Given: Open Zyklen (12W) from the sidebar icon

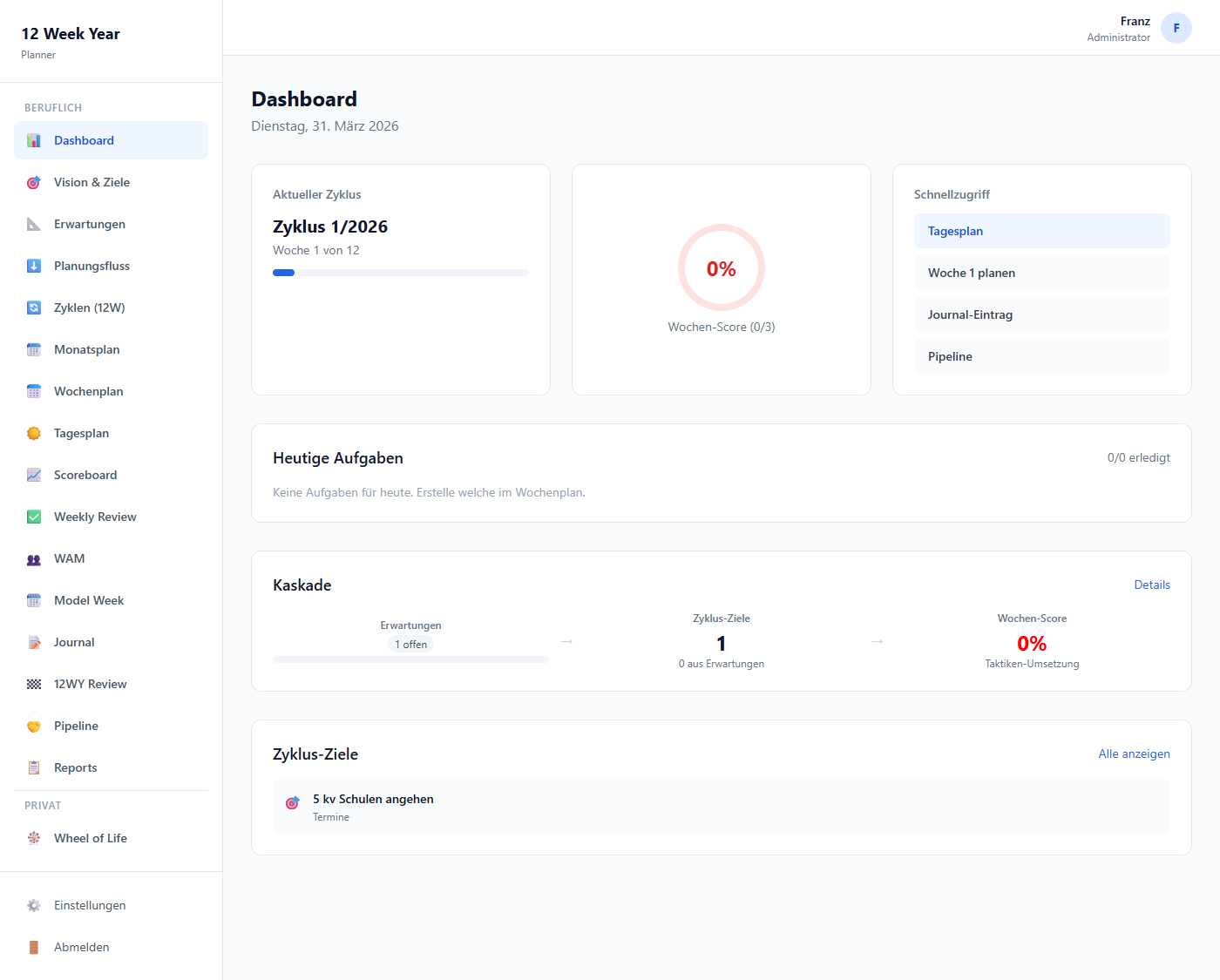Looking at the screenshot, I should (33, 308).
